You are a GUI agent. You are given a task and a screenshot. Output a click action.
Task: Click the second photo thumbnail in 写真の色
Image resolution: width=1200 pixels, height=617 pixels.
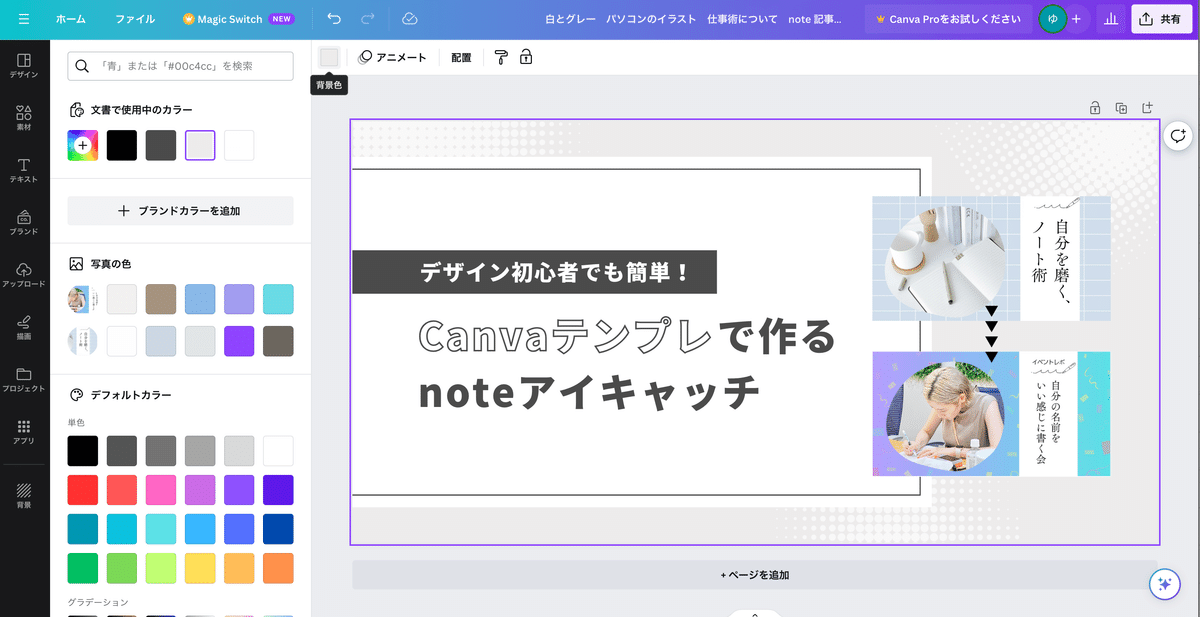(x=83, y=341)
